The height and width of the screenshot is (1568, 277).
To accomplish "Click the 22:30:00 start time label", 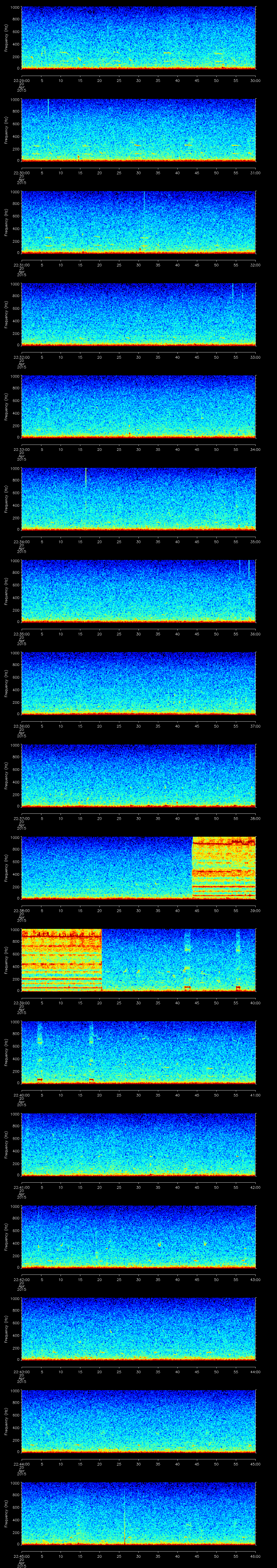I will [x=21, y=173].
